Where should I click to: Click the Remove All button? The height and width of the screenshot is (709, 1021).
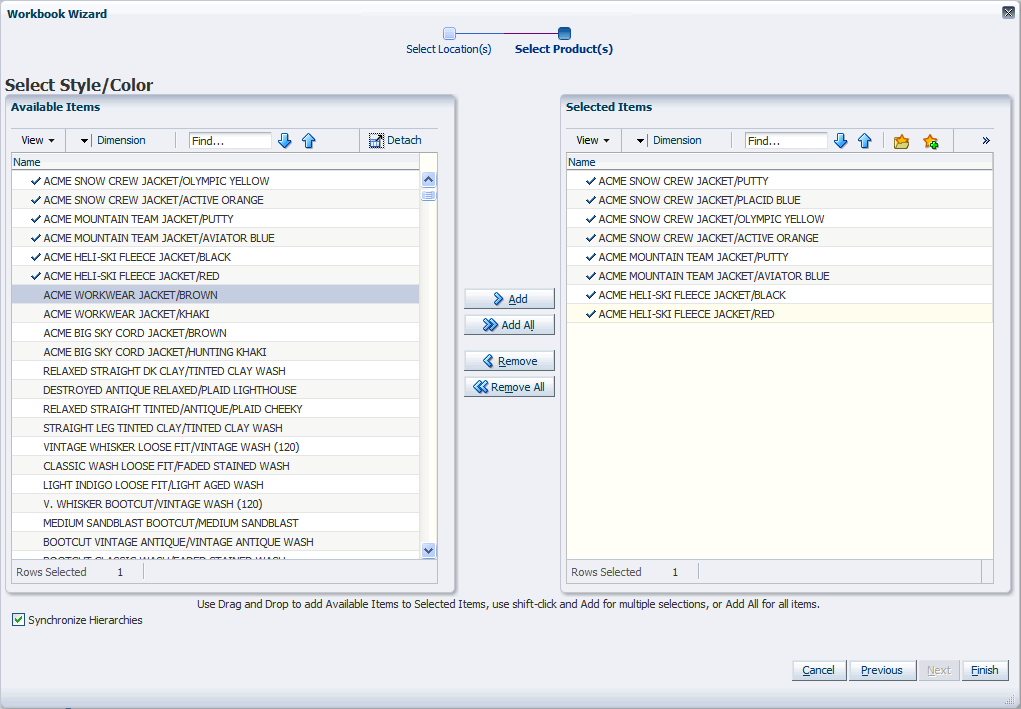(509, 387)
